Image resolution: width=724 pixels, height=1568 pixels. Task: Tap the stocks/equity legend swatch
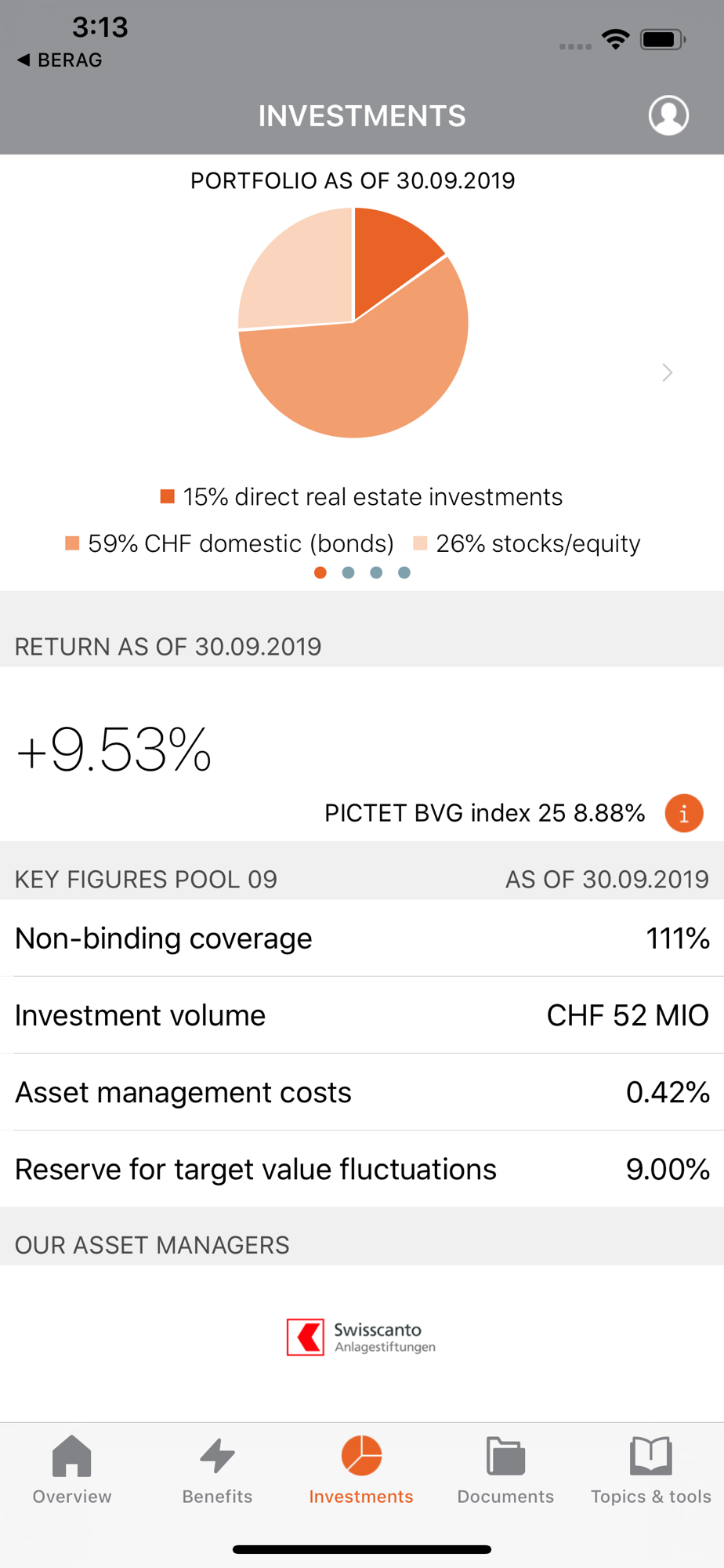[x=420, y=543]
